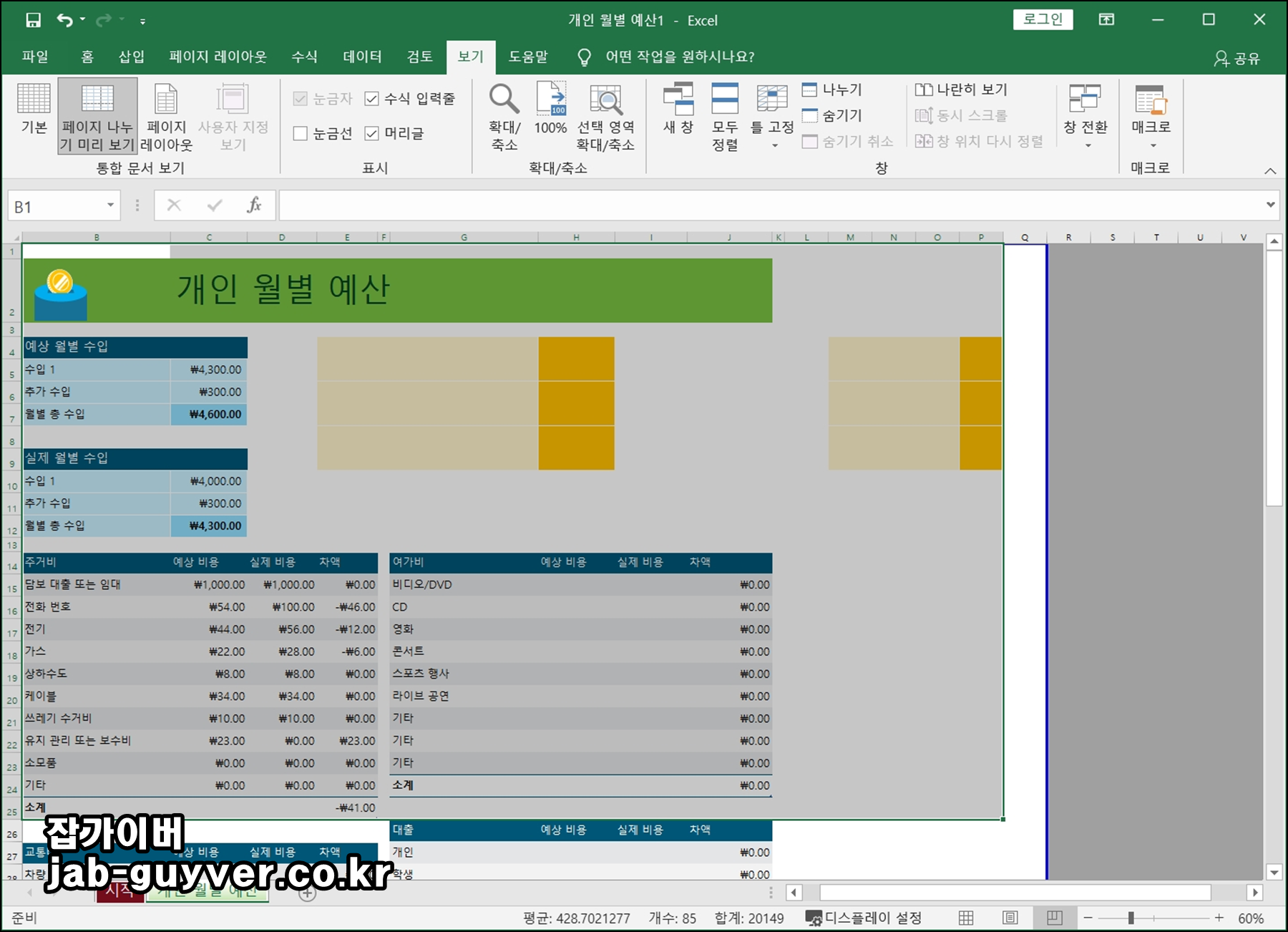Click 선택 영역 확대/축소 icon
The image size is (1288, 932).
605,116
